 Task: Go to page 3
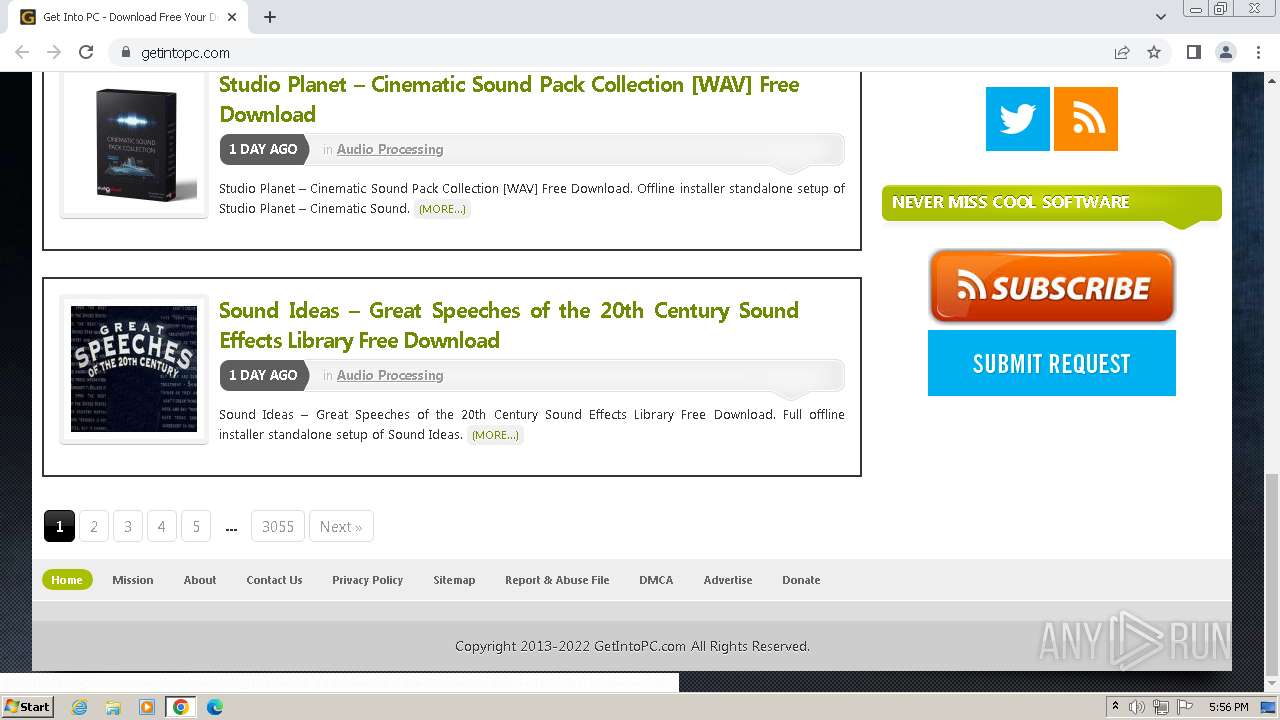(x=128, y=526)
